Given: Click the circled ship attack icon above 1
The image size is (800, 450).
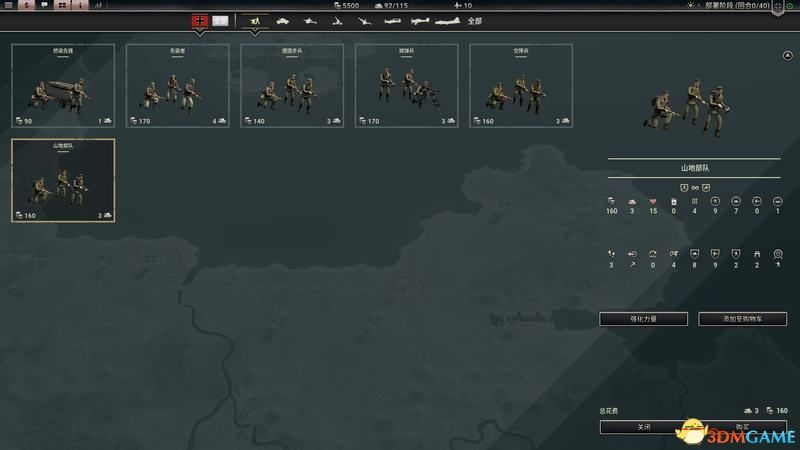Looking at the screenshot, I should tap(778, 201).
